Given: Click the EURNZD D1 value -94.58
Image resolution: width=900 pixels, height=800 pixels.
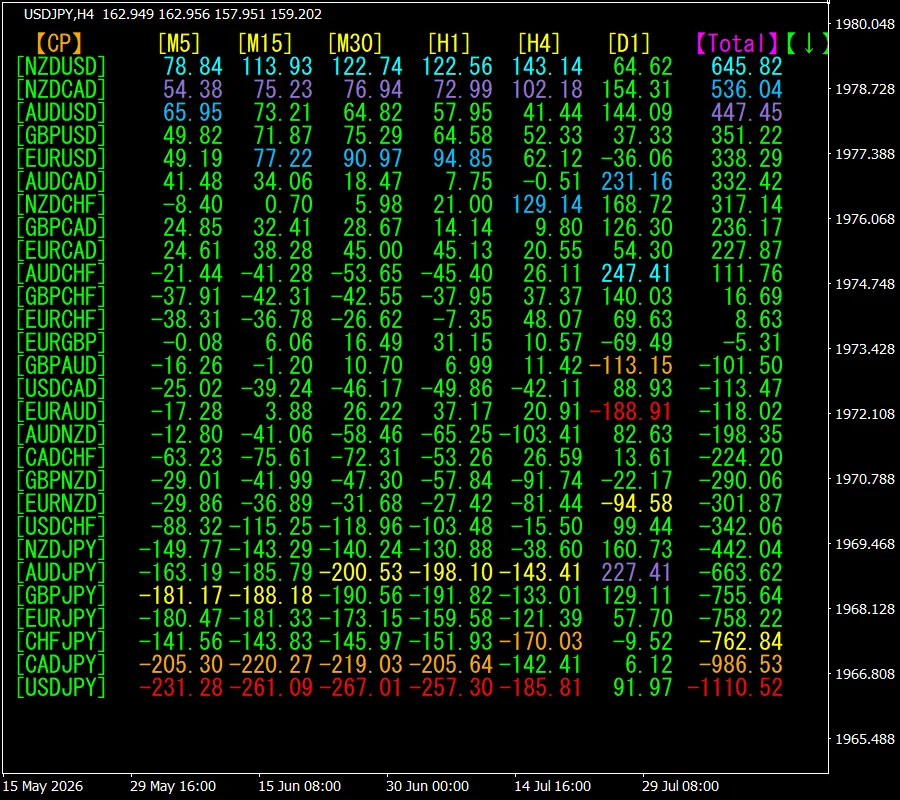Looking at the screenshot, I should tap(637, 503).
